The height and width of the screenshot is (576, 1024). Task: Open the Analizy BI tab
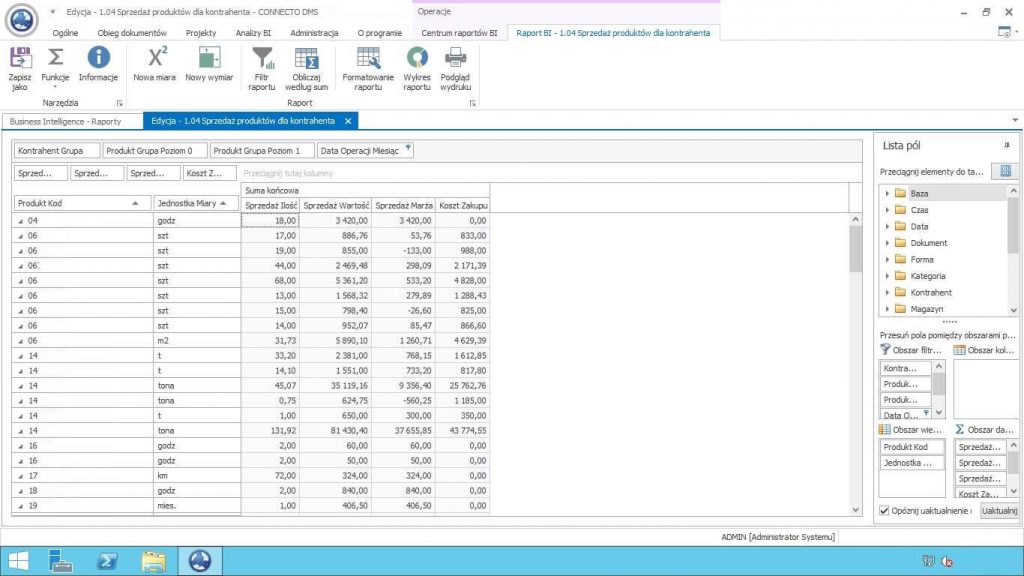tap(253, 33)
